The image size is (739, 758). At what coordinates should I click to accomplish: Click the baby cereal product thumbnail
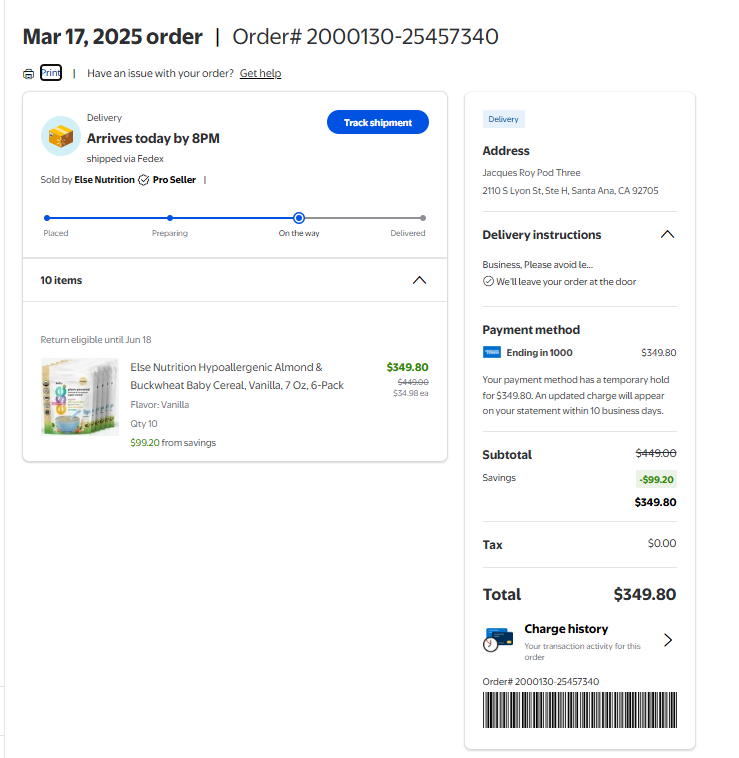(x=80, y=397)
